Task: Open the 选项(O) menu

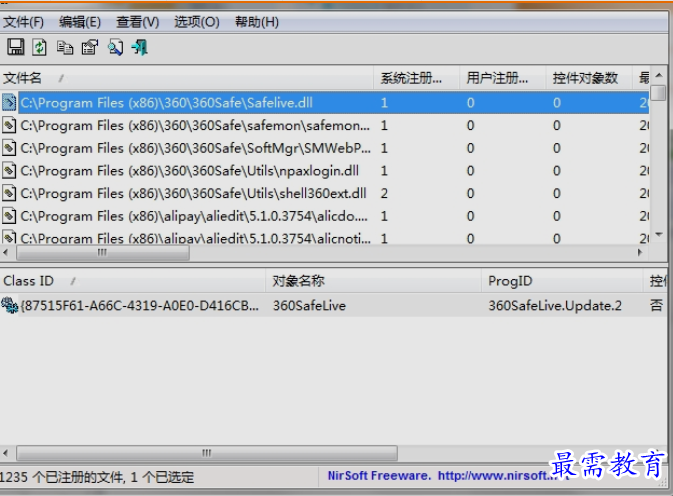Action: pyautogui.click(x=197, y=22)
